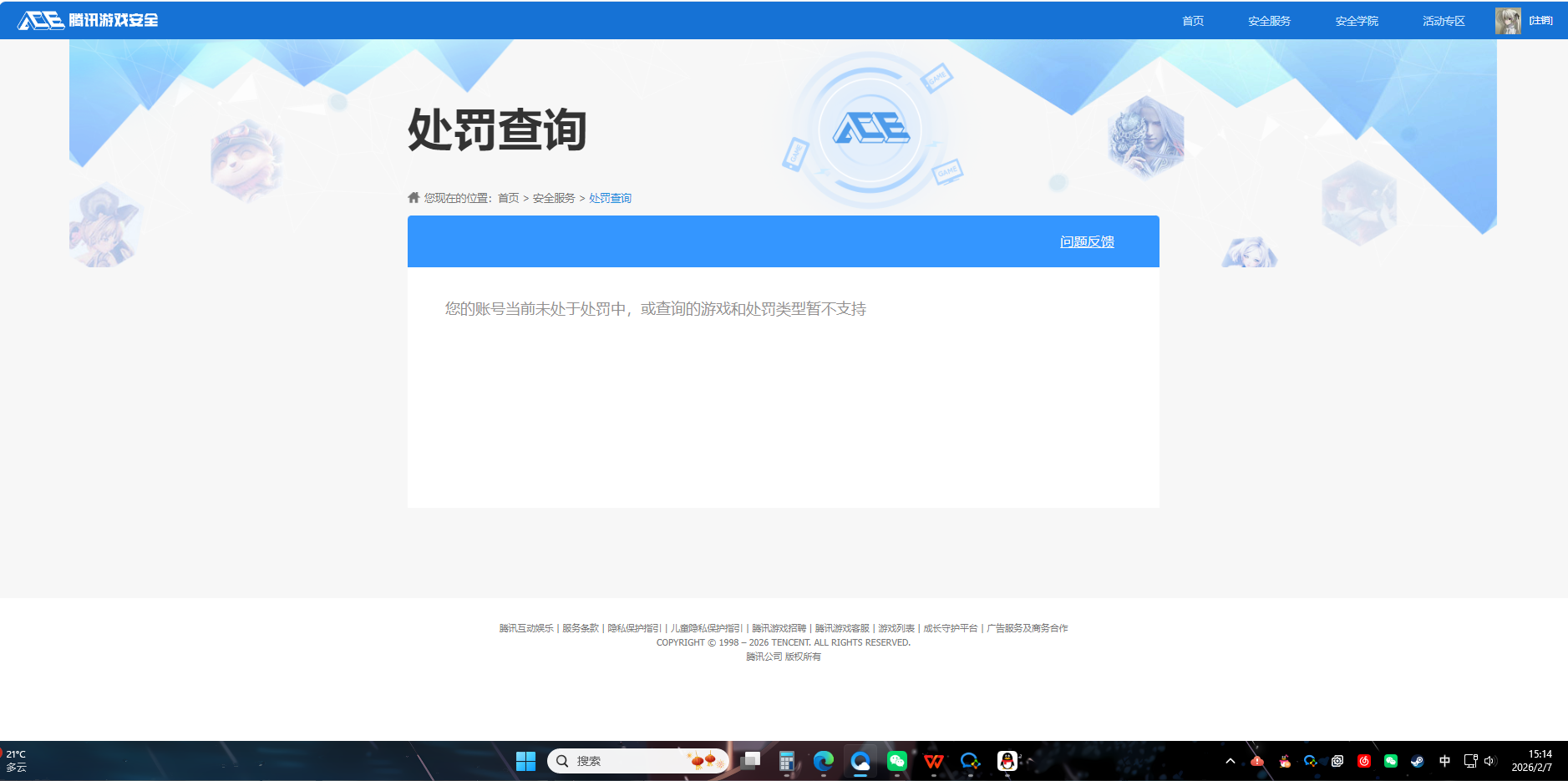The width and height of the screenshot is (1568, 781).
Task: Toggle the input method 中/英 indicator
Action: coord(1444,761)
